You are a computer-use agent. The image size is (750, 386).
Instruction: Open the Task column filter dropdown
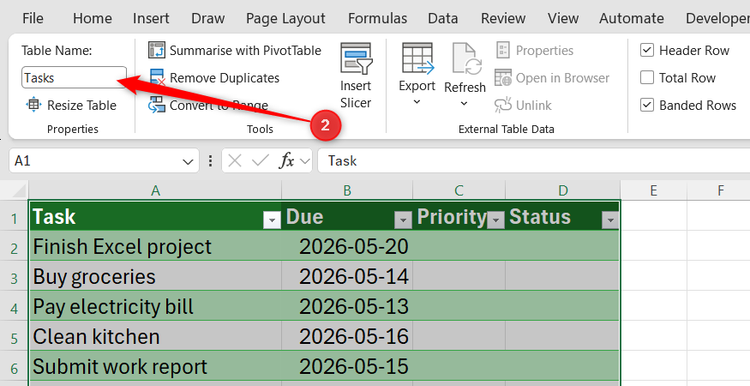pos(272,220)
